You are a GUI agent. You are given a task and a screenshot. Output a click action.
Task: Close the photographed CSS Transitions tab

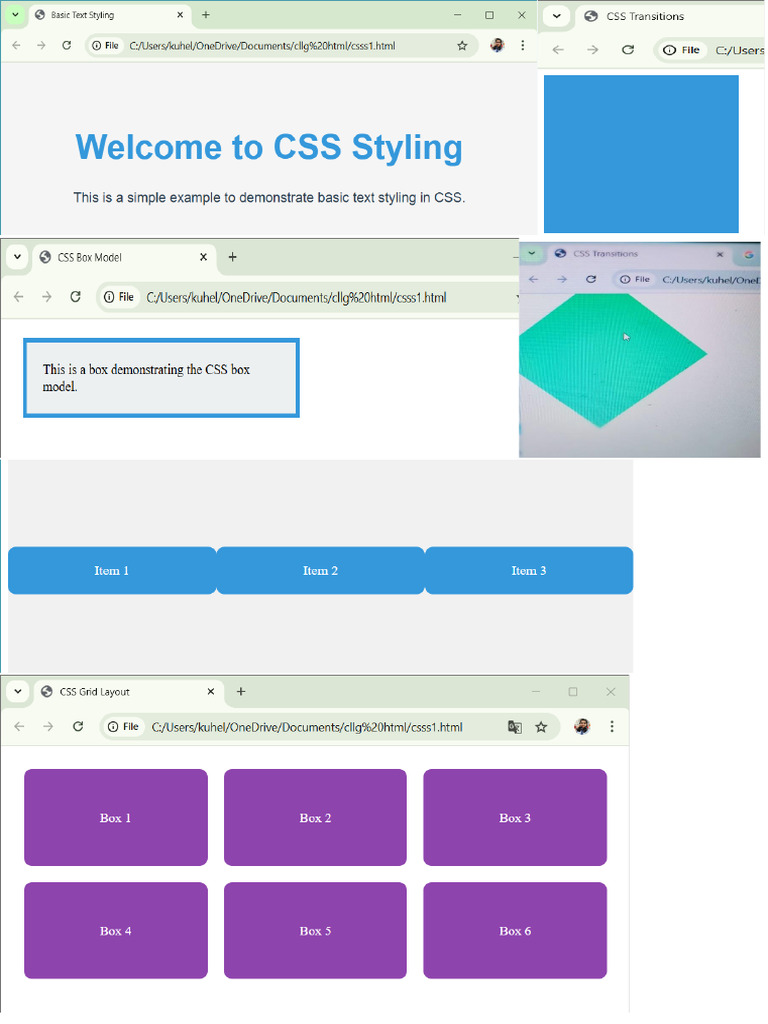[720, 254]
